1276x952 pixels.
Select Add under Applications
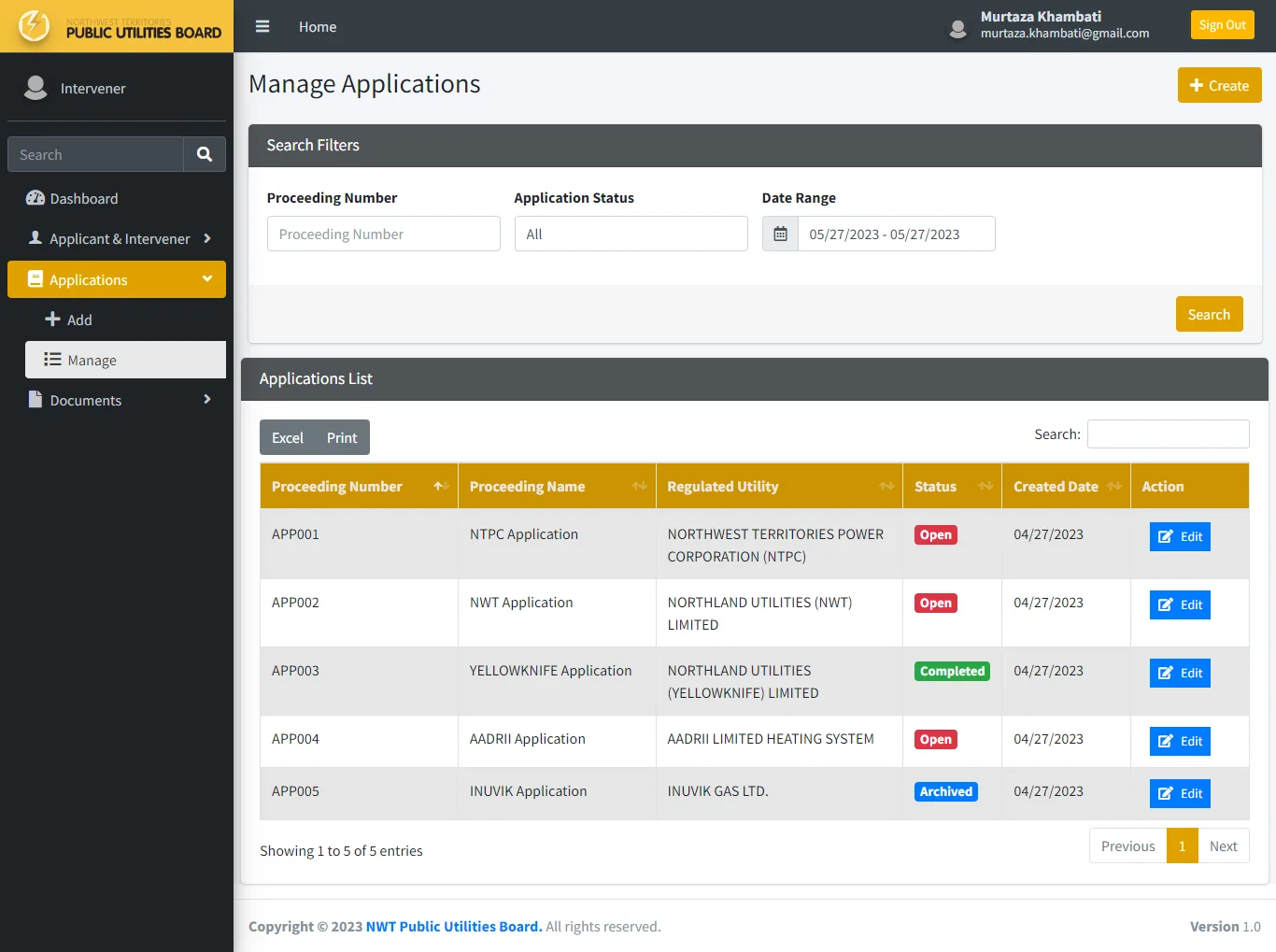pos(79,320)
